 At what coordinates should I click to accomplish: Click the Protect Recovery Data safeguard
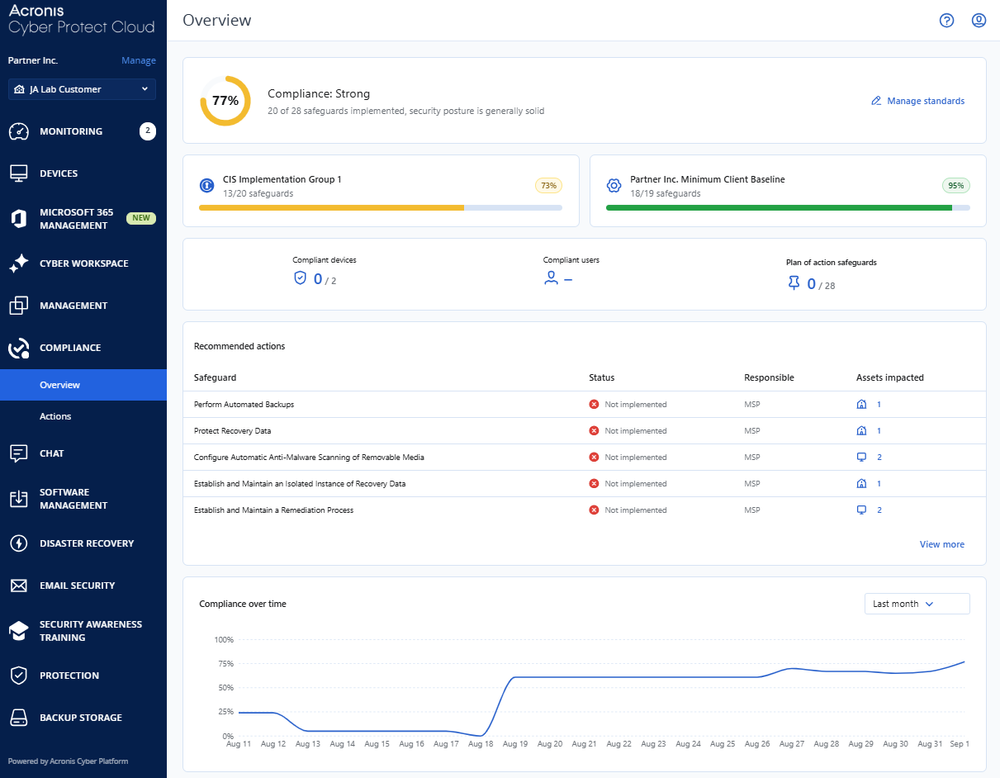232,431
